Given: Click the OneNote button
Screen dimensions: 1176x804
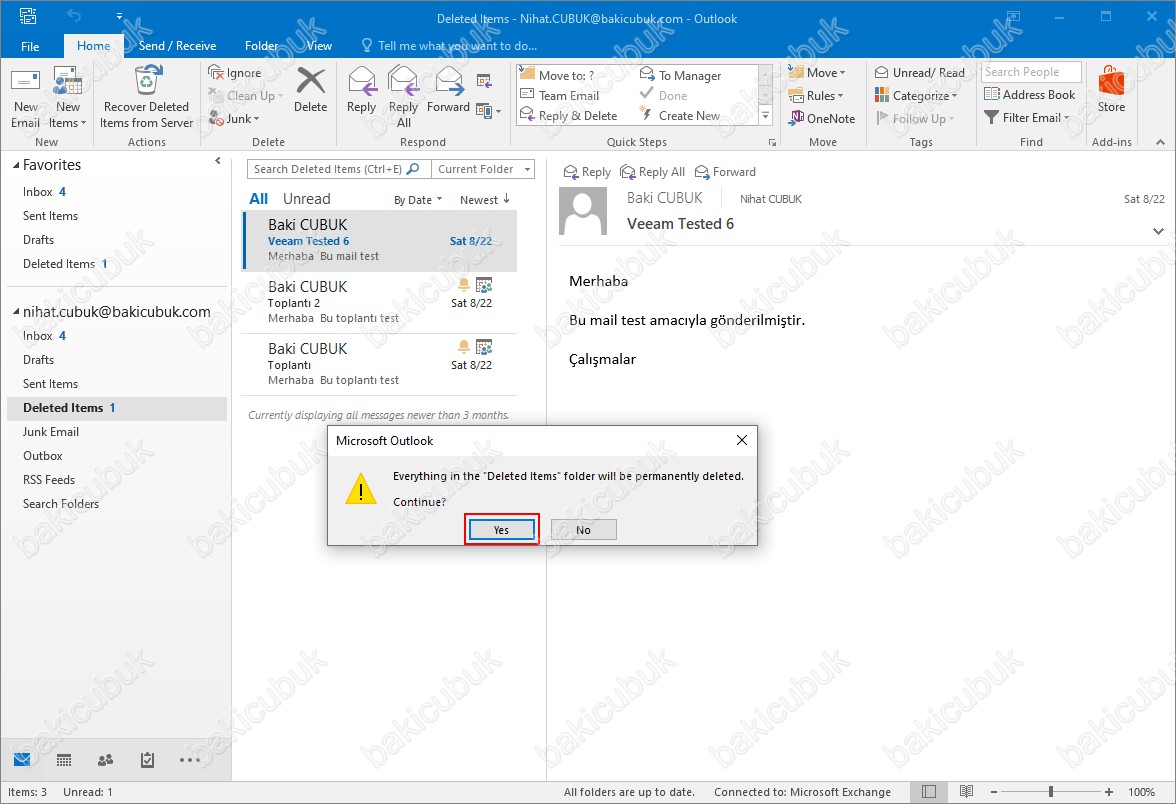Looking at the screenshot, I should [x=822, y=118].
